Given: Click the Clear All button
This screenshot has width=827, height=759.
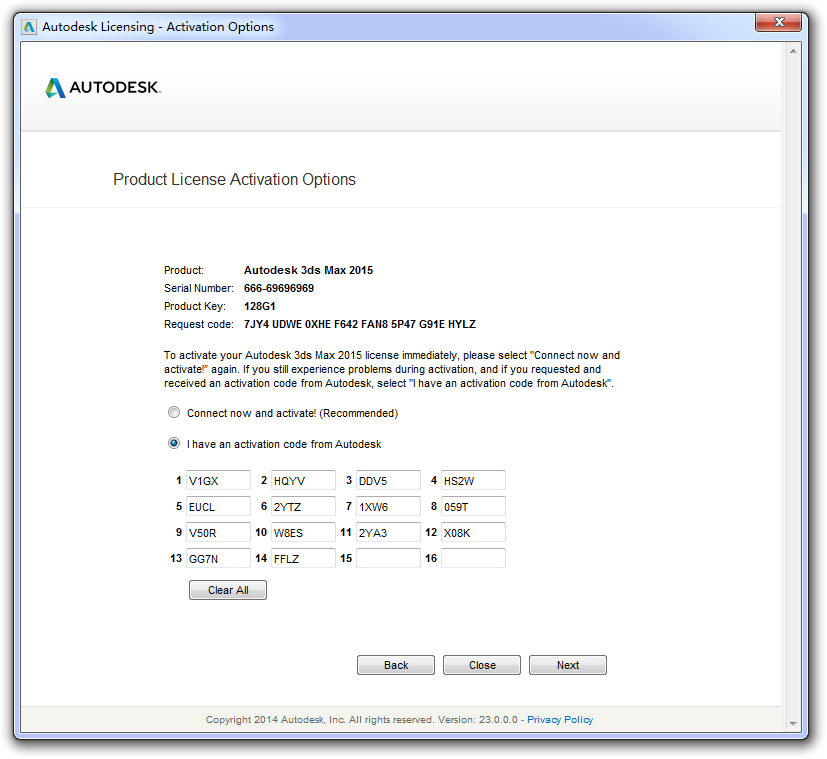Looking at the screenshot, I should [x=228, y=590].
